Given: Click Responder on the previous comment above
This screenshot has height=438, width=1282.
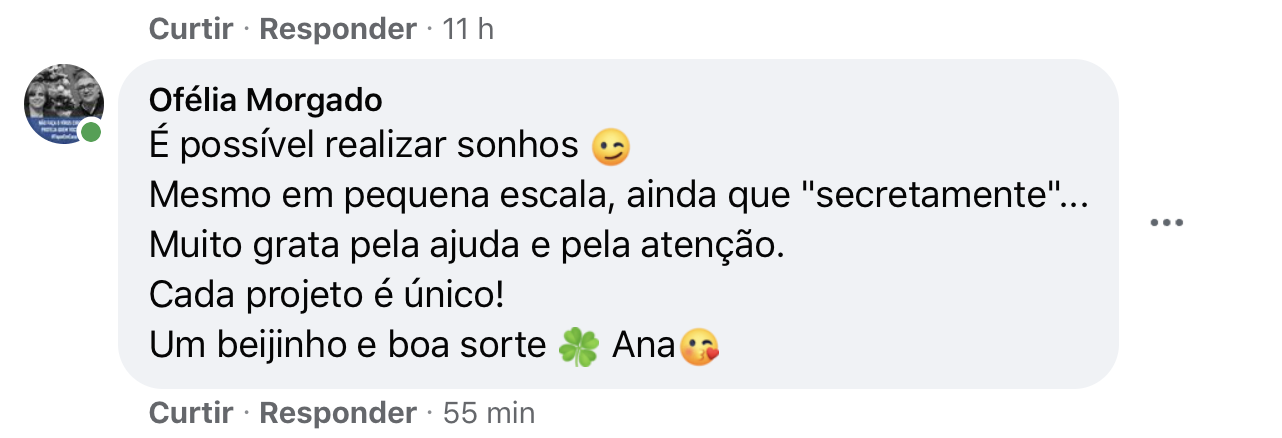Looking at the screenshot, I should 337,29.
